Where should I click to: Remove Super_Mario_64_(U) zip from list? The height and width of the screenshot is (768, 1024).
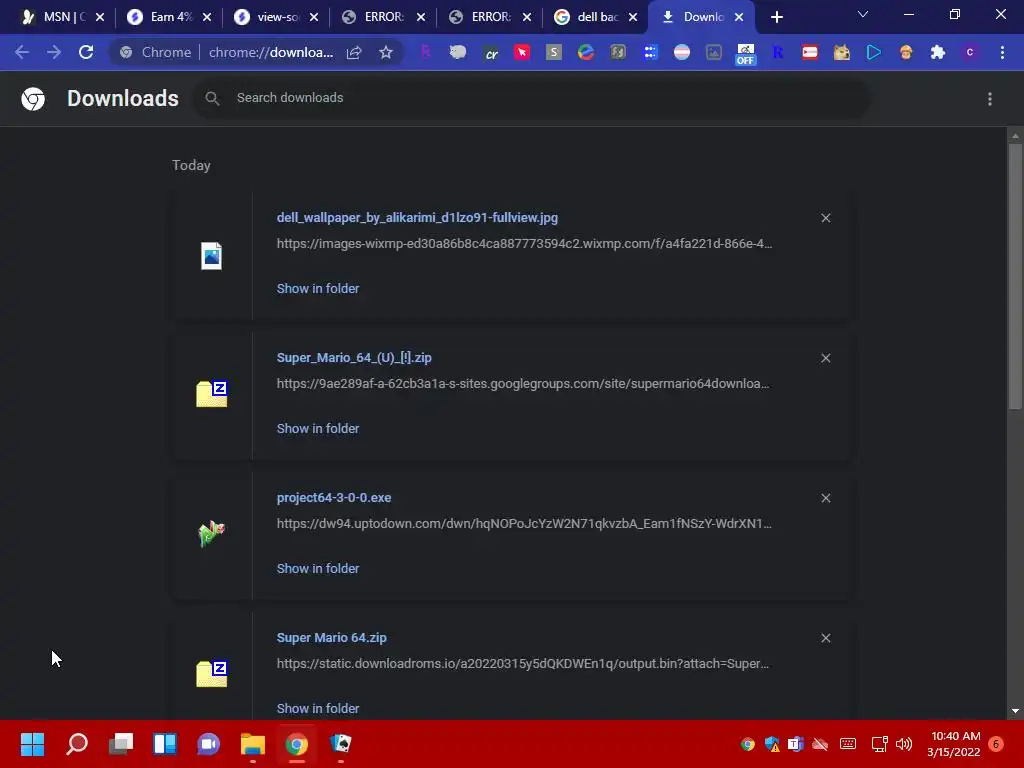click(x=825, y=358)
